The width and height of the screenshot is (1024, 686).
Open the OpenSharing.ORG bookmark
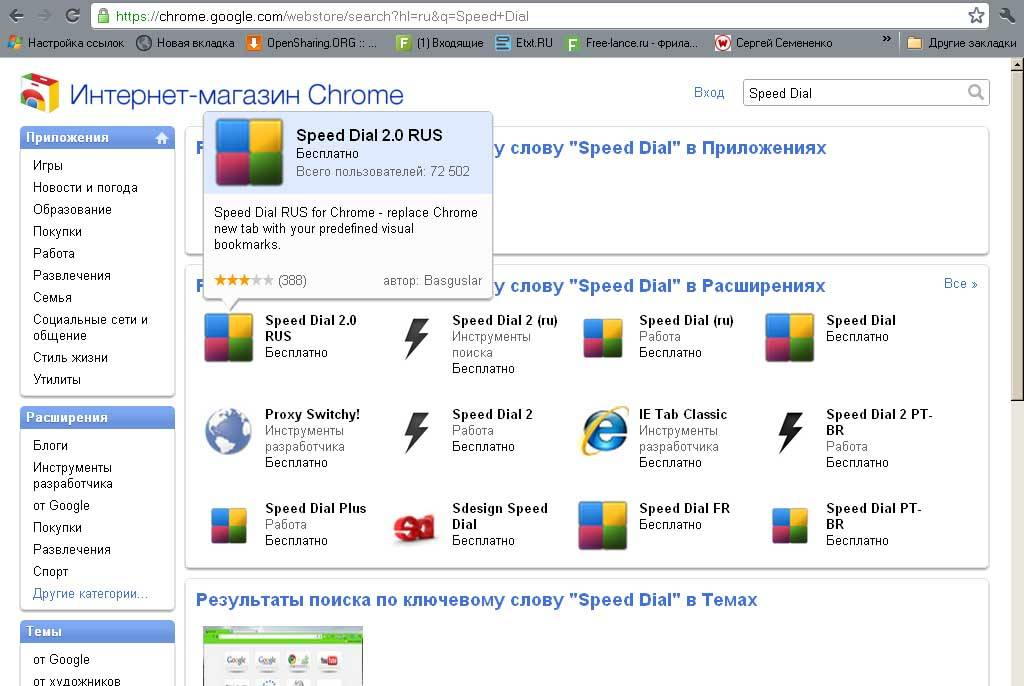(x=312, y=43)
